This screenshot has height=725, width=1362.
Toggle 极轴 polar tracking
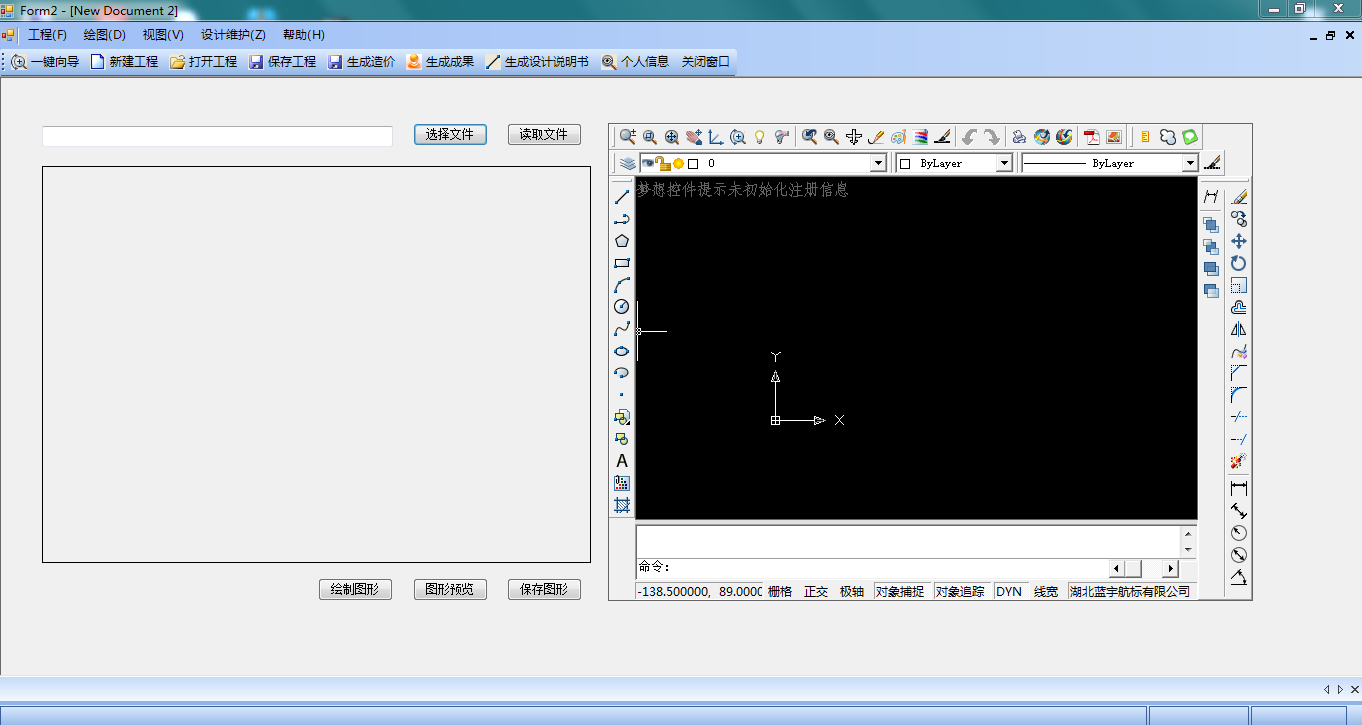pos(852,592)
